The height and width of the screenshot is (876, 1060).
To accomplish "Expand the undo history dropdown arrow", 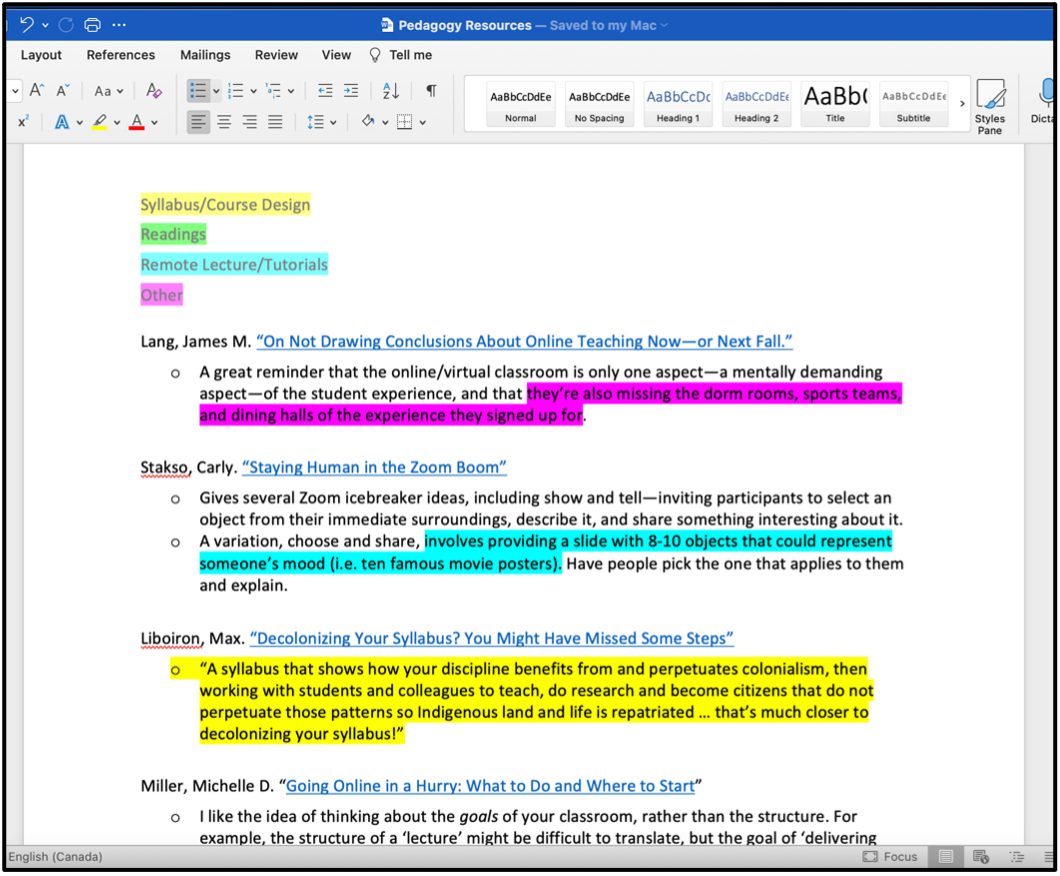I will 45,25.
